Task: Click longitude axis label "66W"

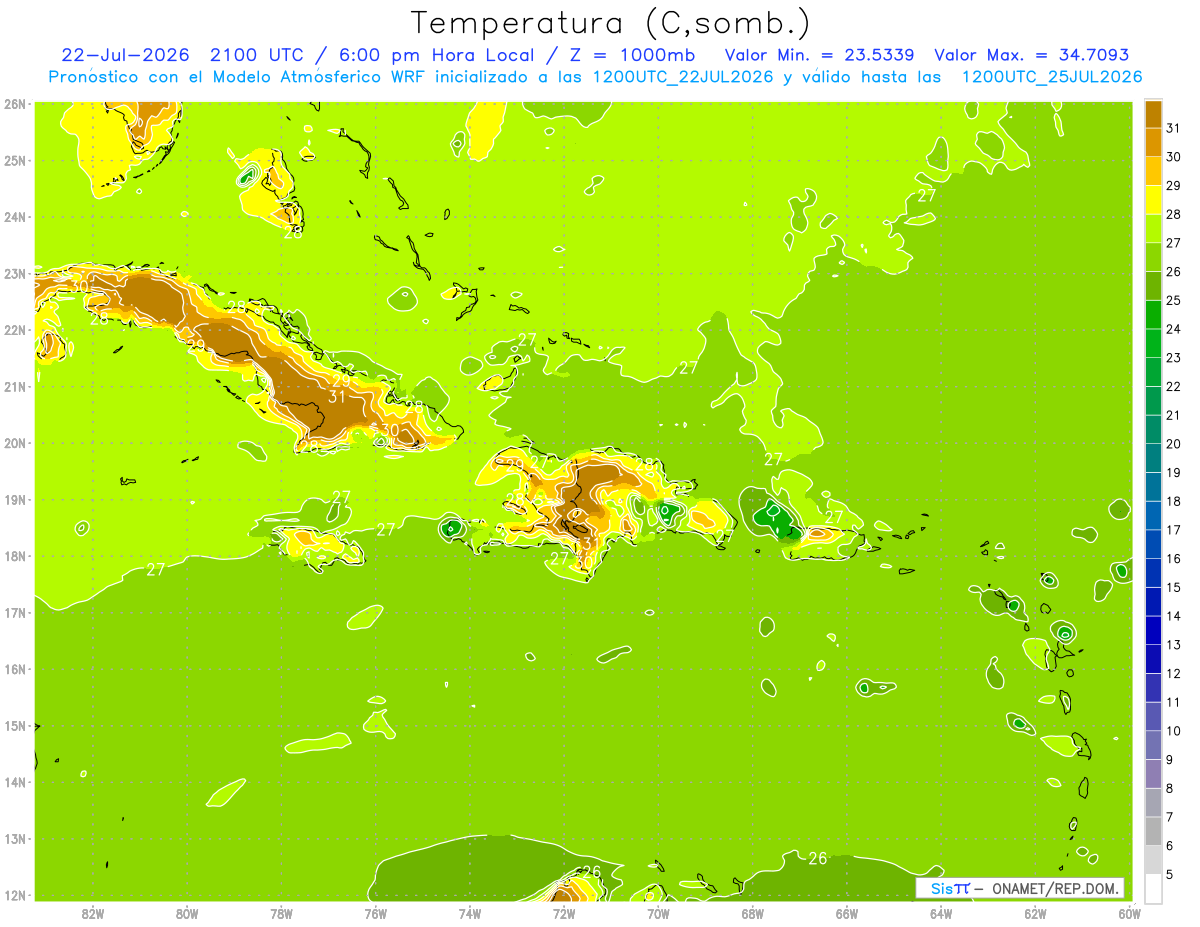Action: coord(846,913)
